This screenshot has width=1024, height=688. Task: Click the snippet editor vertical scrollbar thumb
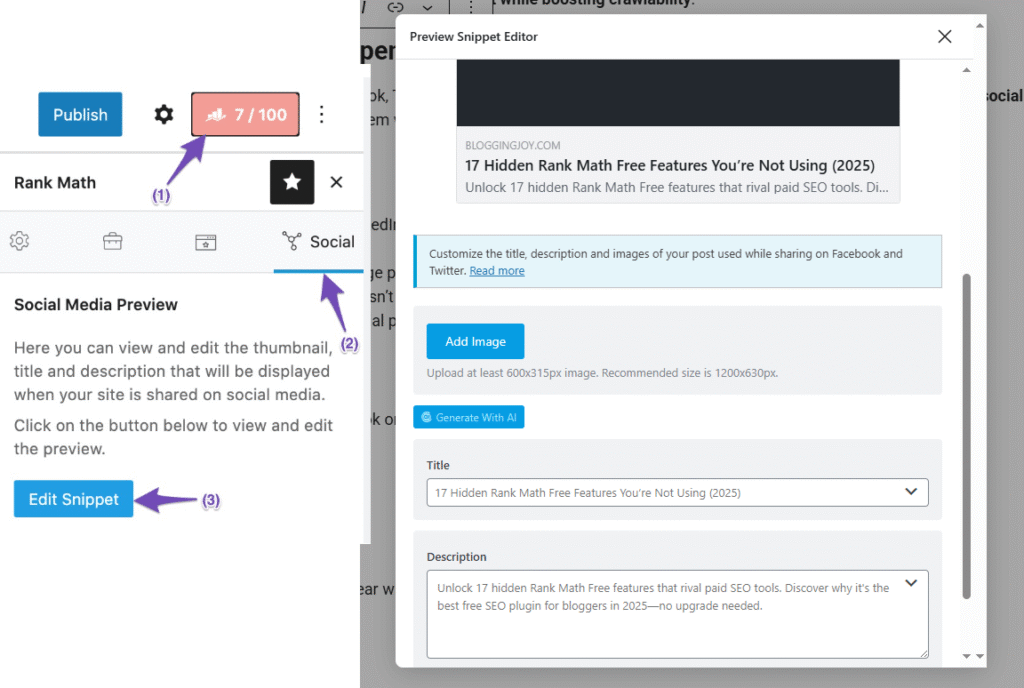pyautogui.click(x=967, y=436)
